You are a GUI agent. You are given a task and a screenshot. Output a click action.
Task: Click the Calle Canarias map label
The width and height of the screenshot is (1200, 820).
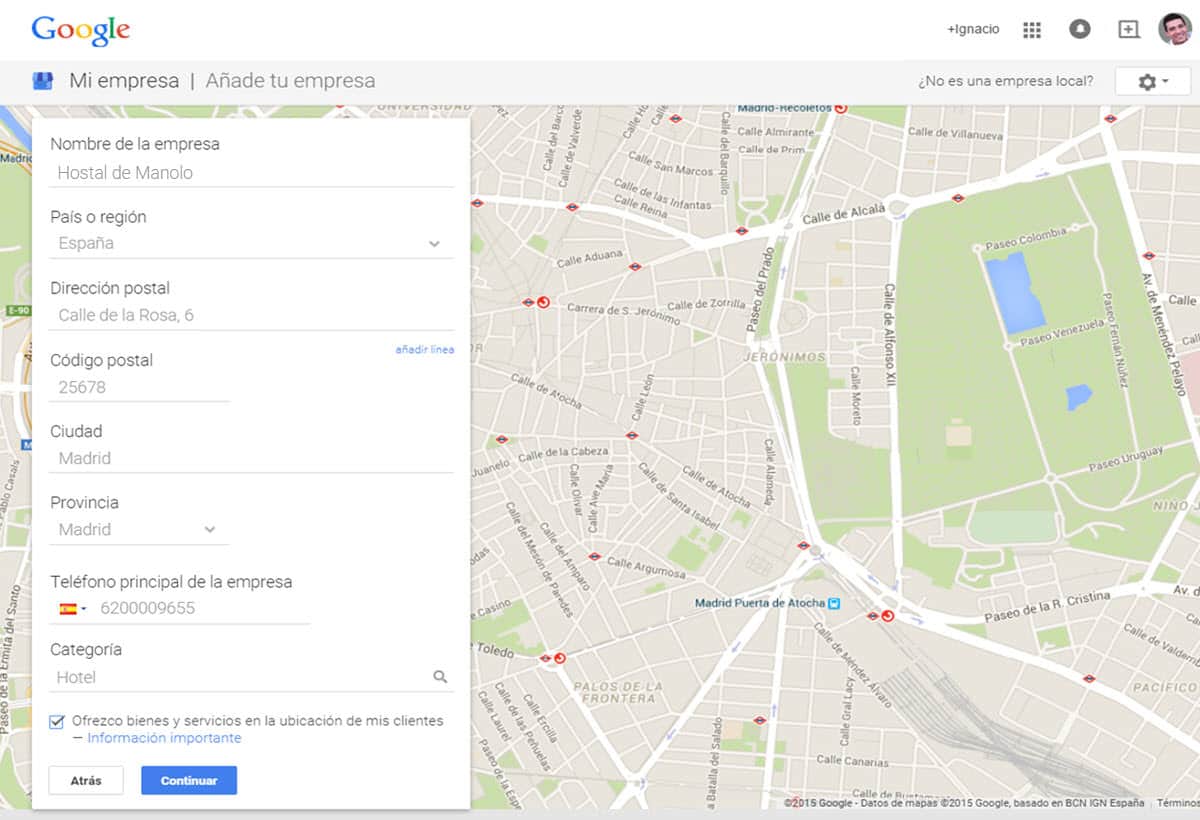pyautogui.click(x=850, y=760)
